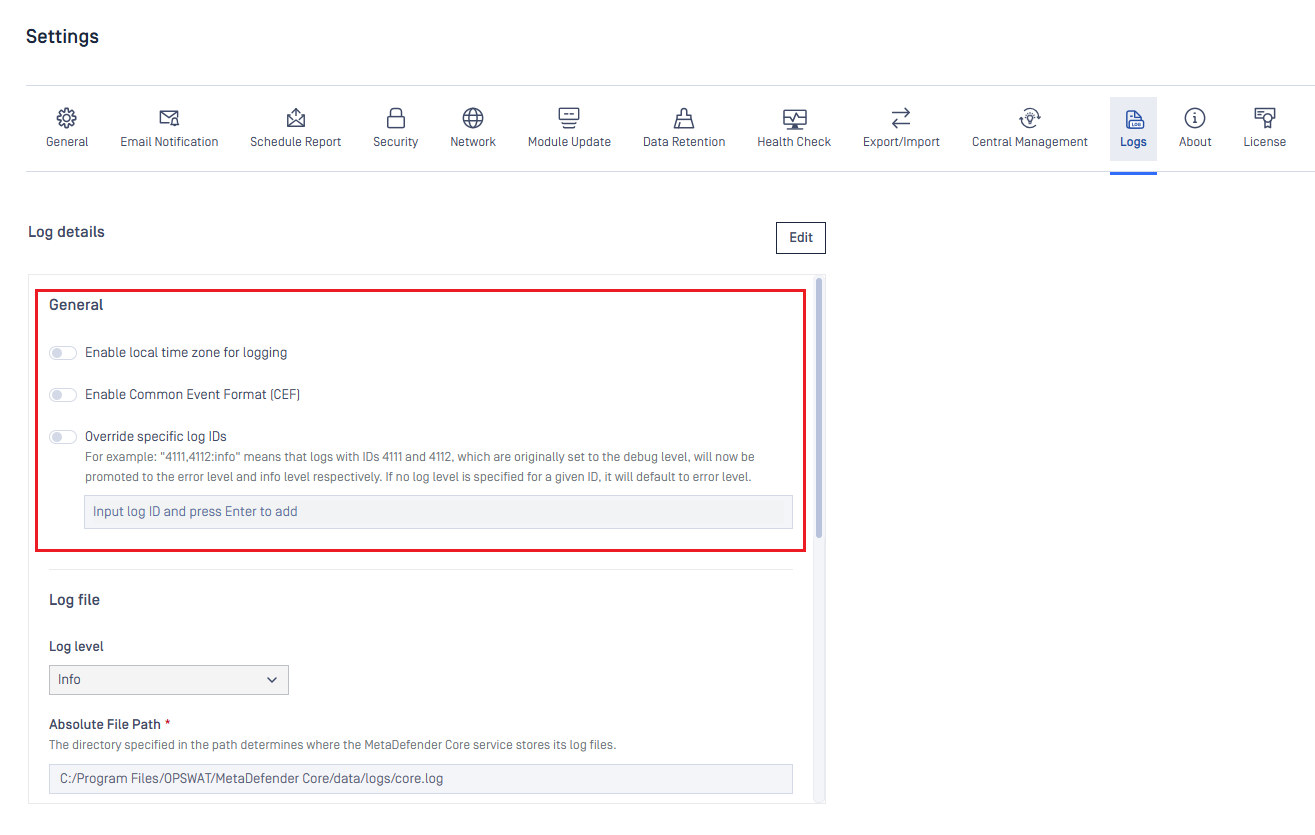Switch to License tab label
Screen dimensions: 1315x835
click(x=1265, y=142)
